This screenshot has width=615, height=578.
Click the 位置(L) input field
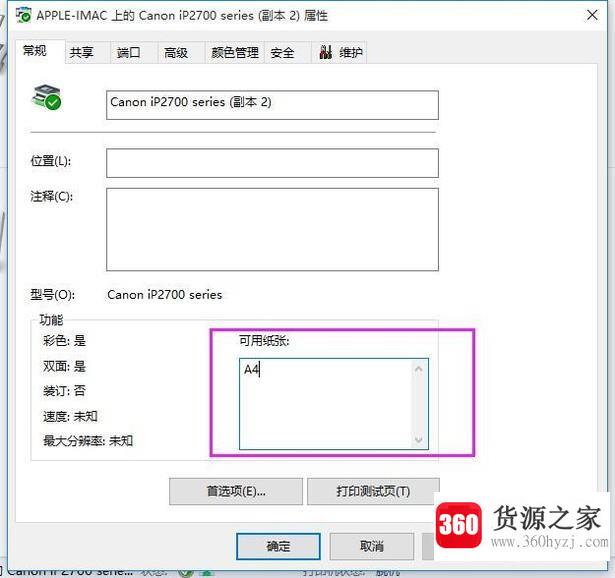click(272, 163)
